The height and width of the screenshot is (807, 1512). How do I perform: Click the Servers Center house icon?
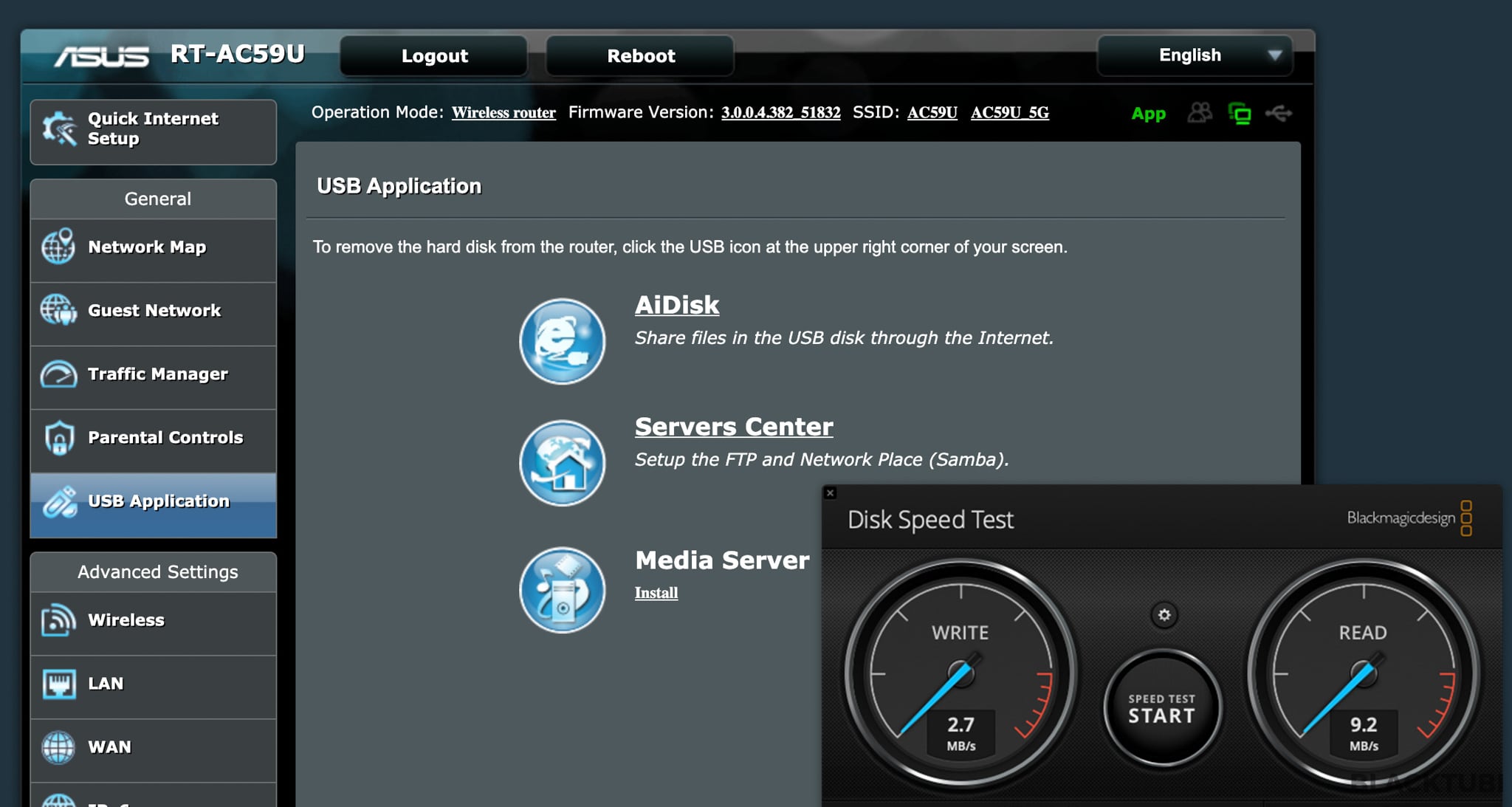click(562, 463)
